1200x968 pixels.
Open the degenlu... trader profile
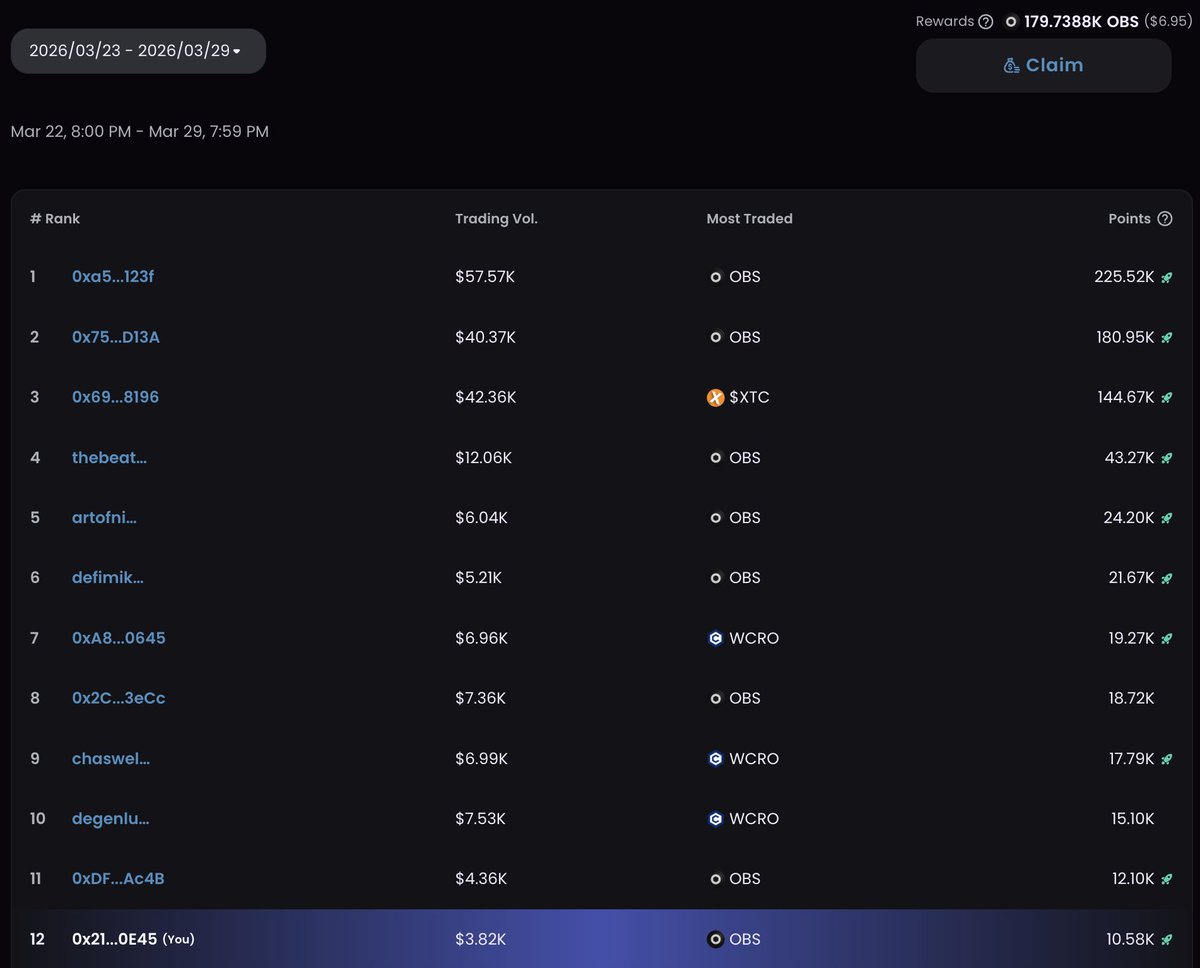coord(110,818)
